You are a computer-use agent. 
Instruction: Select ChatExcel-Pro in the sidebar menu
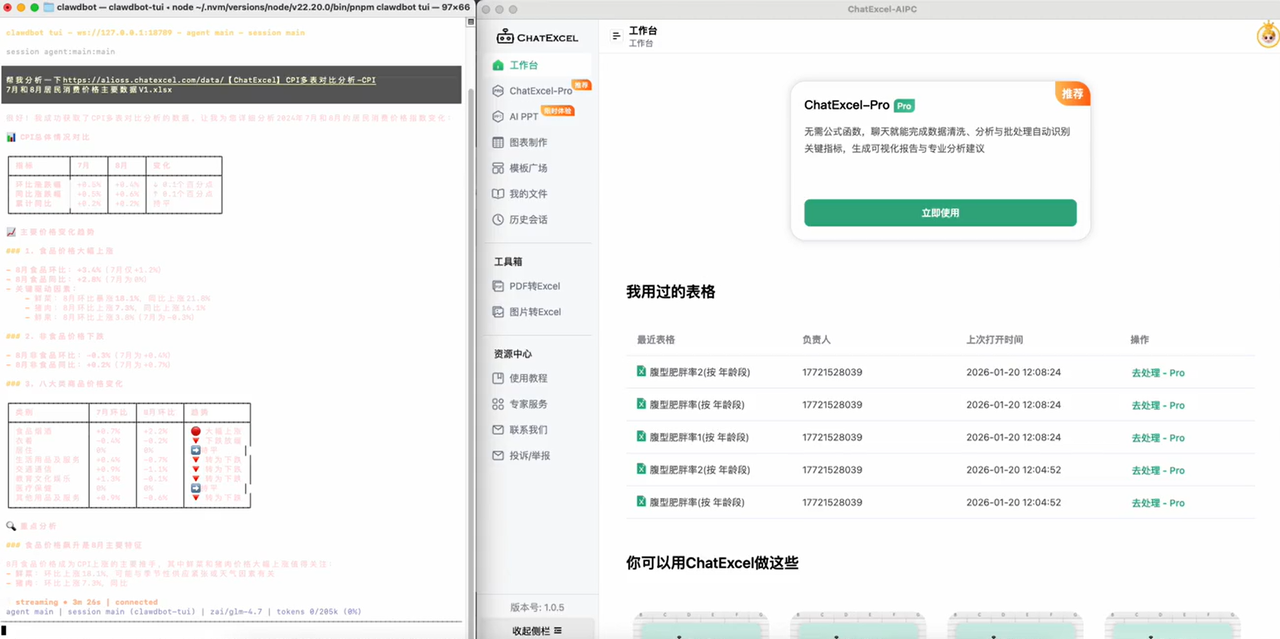click(541, 89)
